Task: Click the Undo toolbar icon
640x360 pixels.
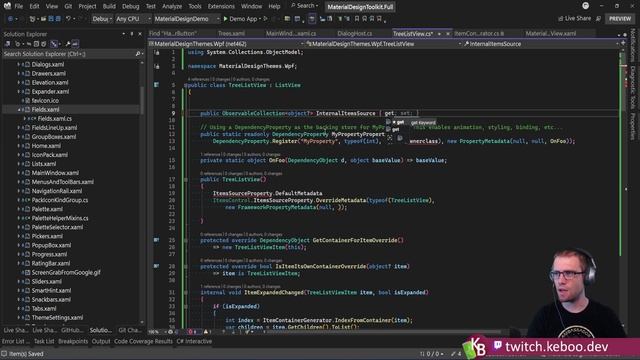Action: pyautogui.click(x=69, y=19)
